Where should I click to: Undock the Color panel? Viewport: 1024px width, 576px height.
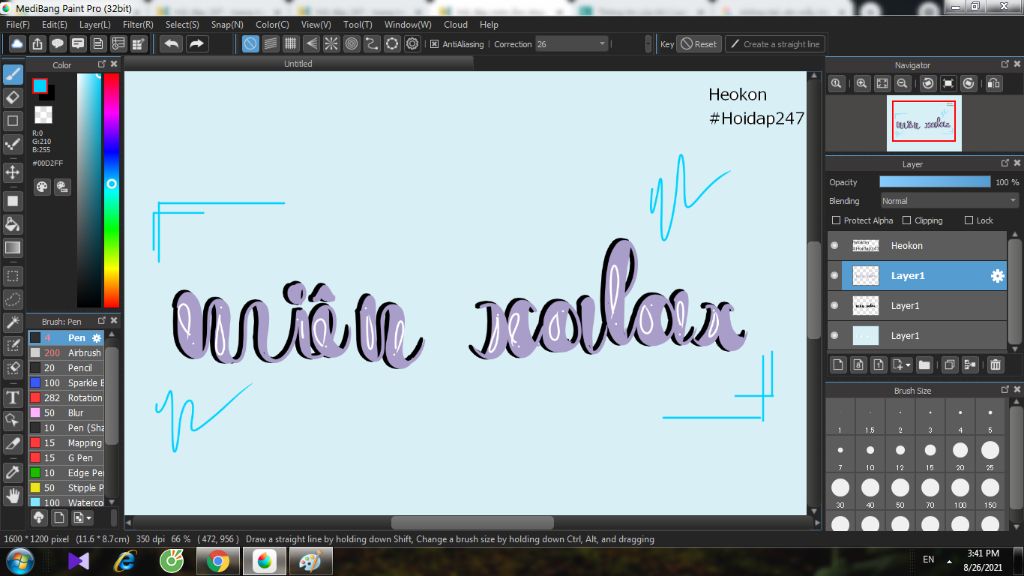(101, 64)
